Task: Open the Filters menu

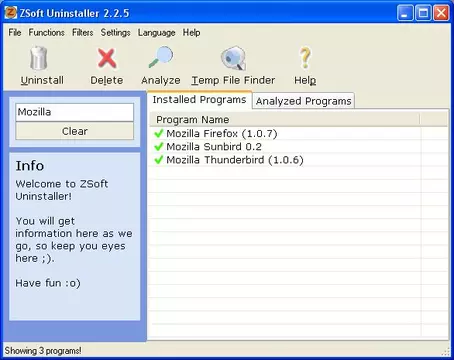Action: pos(83,32)
